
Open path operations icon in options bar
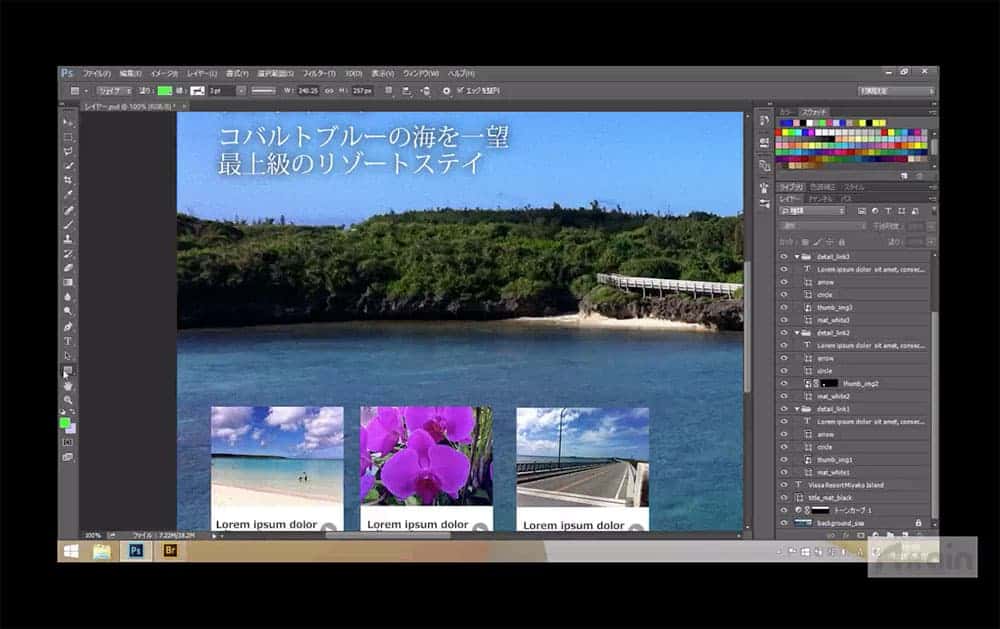388,91
